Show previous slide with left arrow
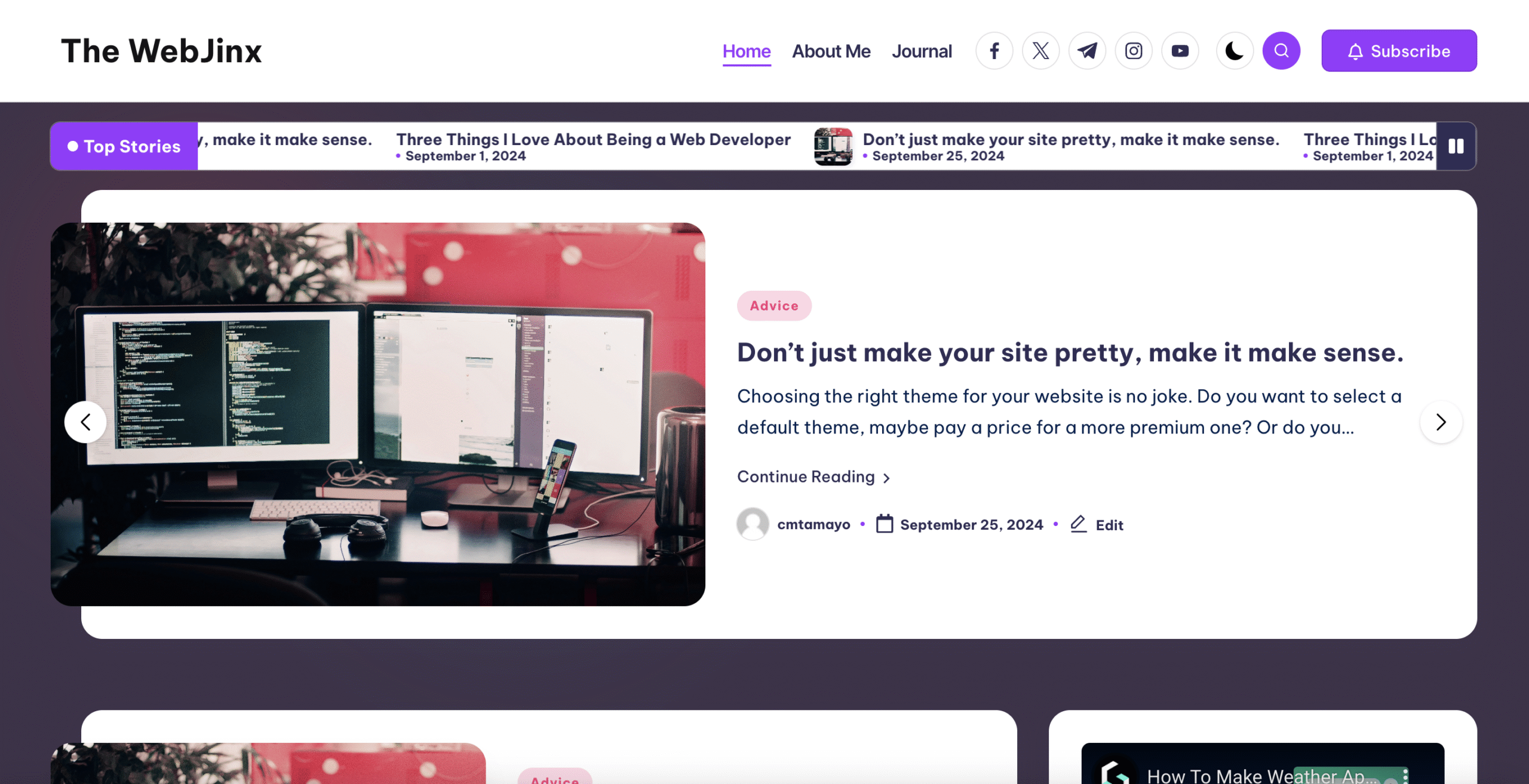1529x784 pixels. click(x=85, y=422)
